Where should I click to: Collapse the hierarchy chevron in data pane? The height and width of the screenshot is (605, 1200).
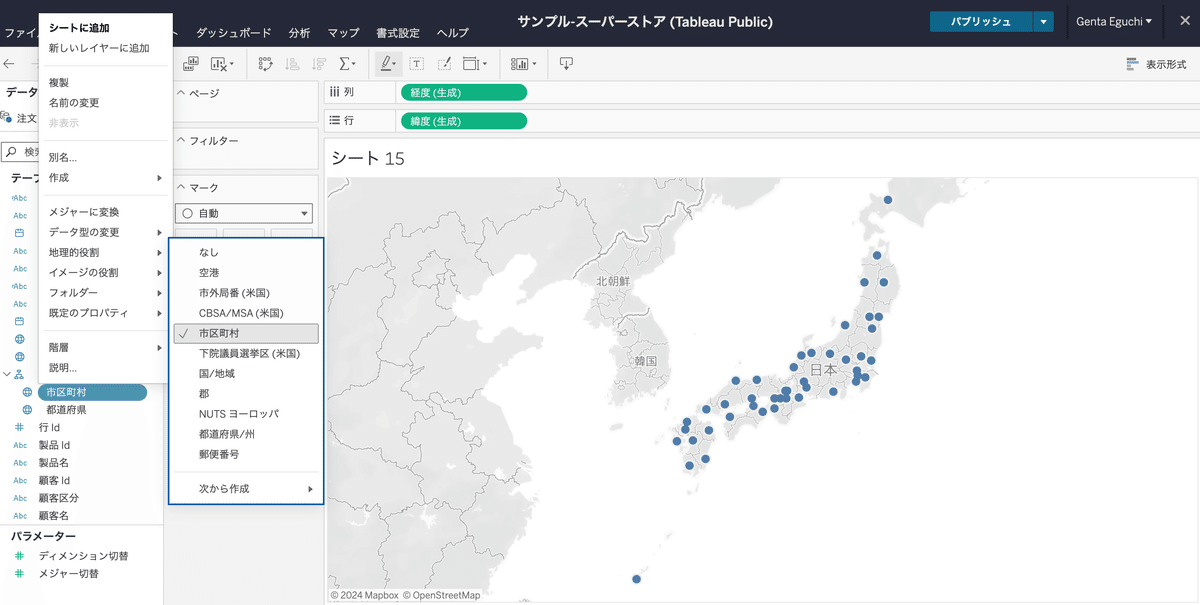pyautogui.click(x=7, y=374)
